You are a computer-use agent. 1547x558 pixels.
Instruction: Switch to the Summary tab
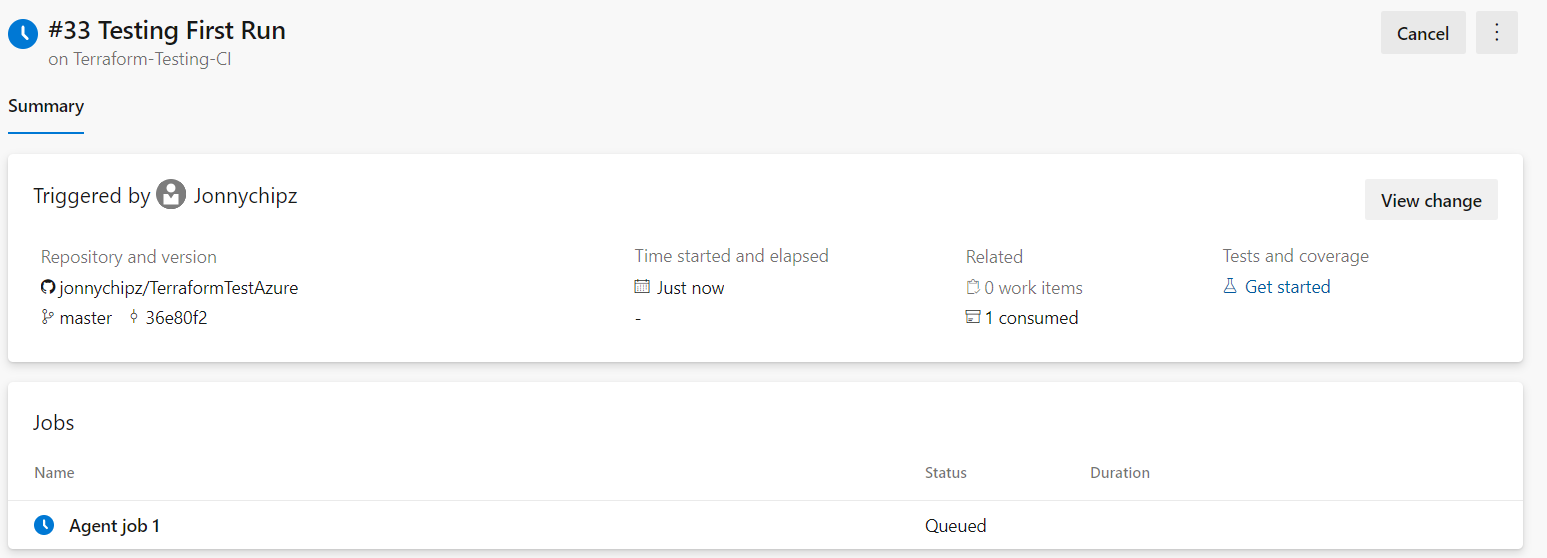[x=46, y=106]
